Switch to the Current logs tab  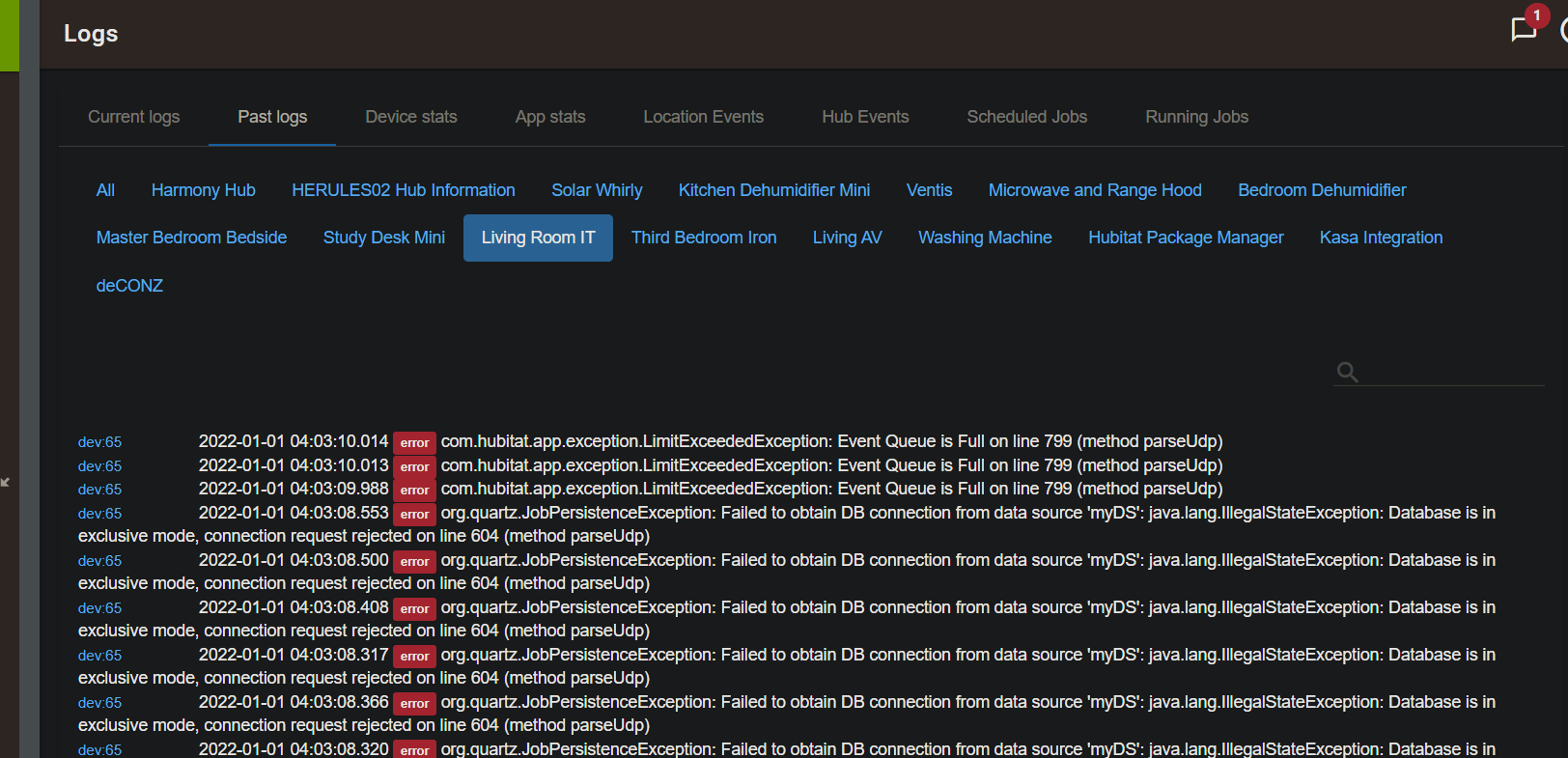pyautogui.click(x=133, y=117)
